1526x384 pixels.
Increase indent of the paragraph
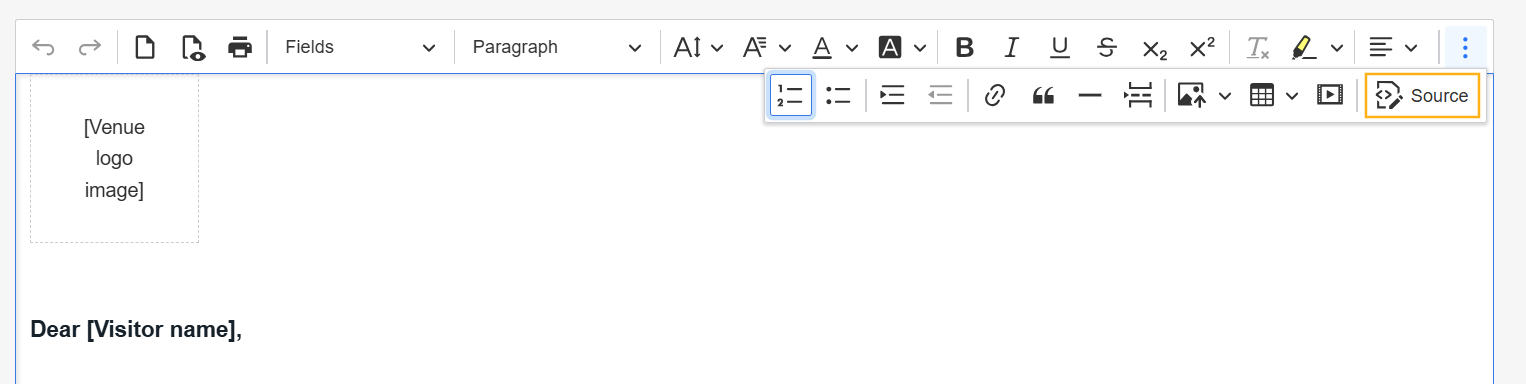point(891,95)
